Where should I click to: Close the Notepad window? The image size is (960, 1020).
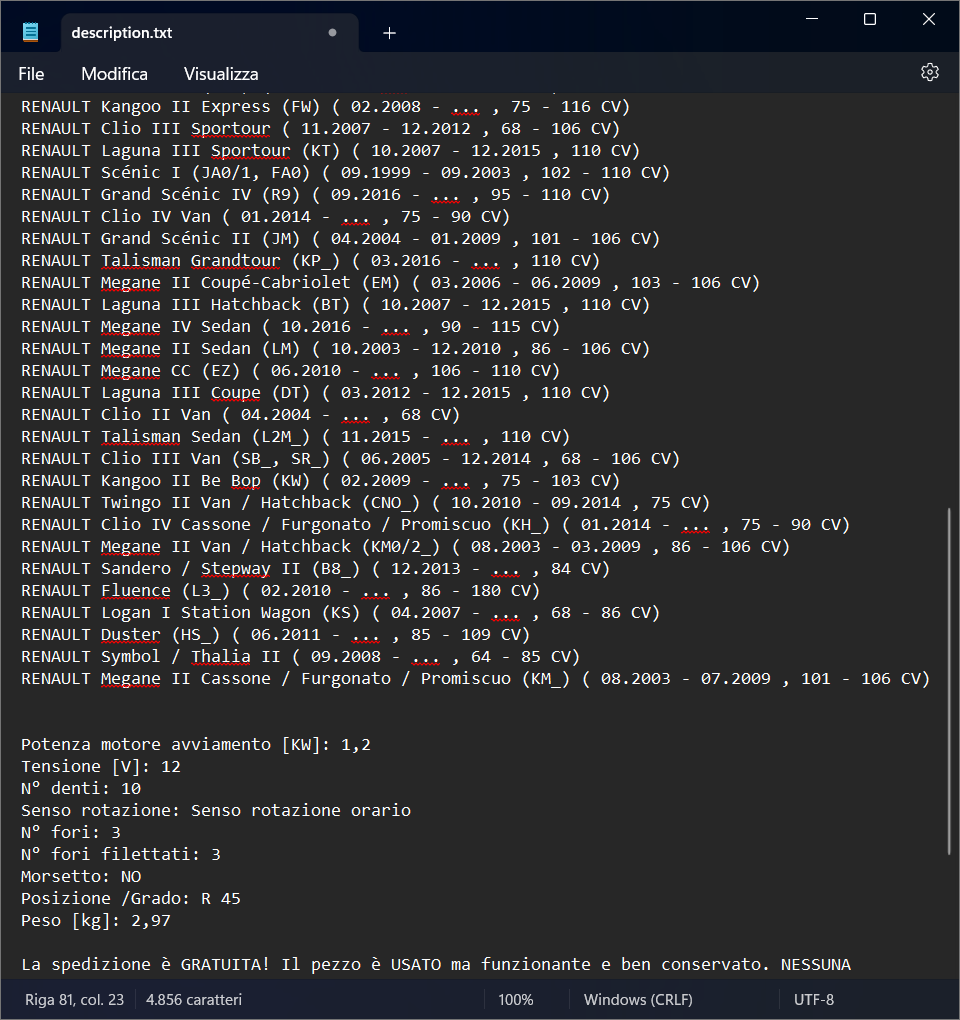point(929,19)
